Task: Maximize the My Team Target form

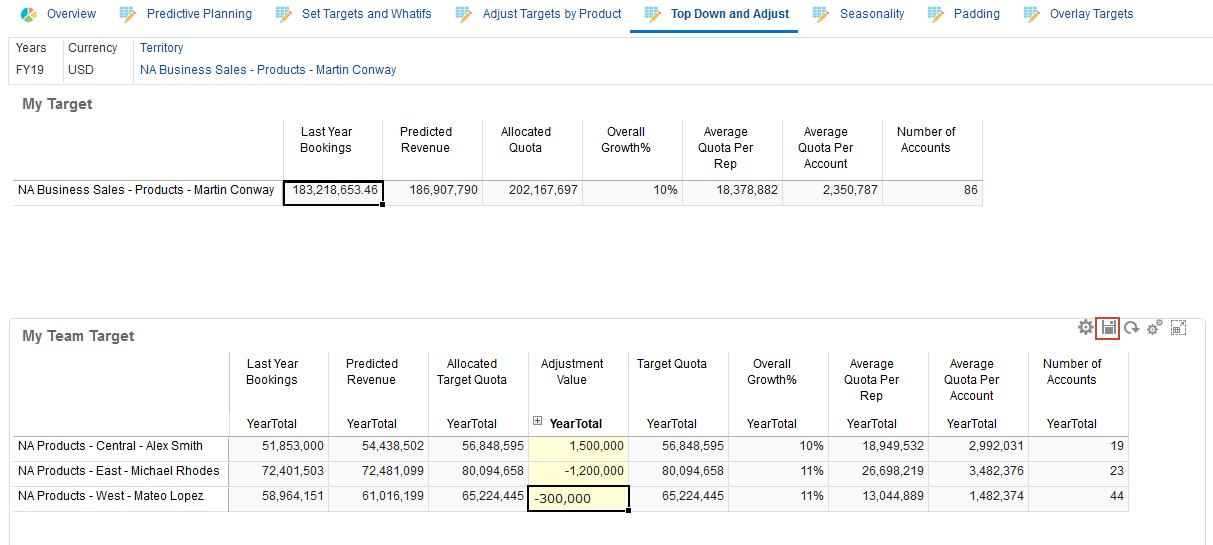Action: pos(1179,328)
